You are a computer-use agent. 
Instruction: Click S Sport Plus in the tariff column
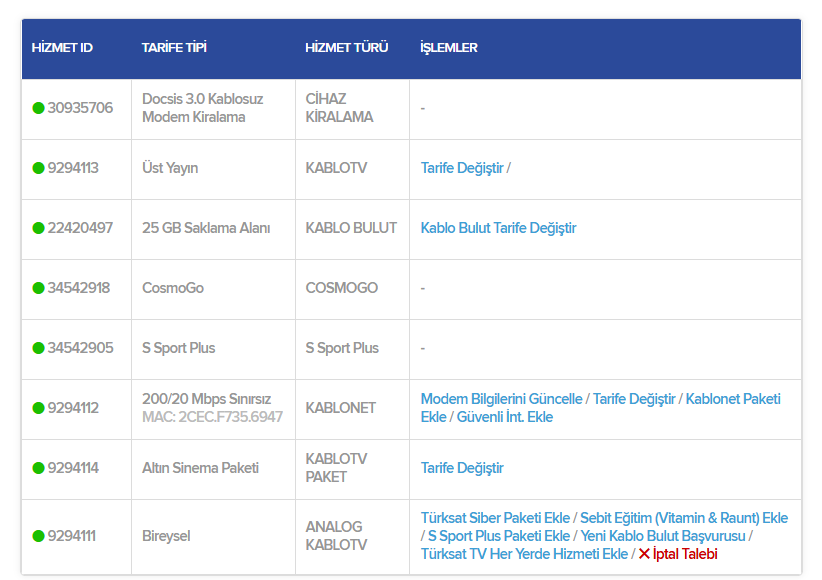(178, 348)
